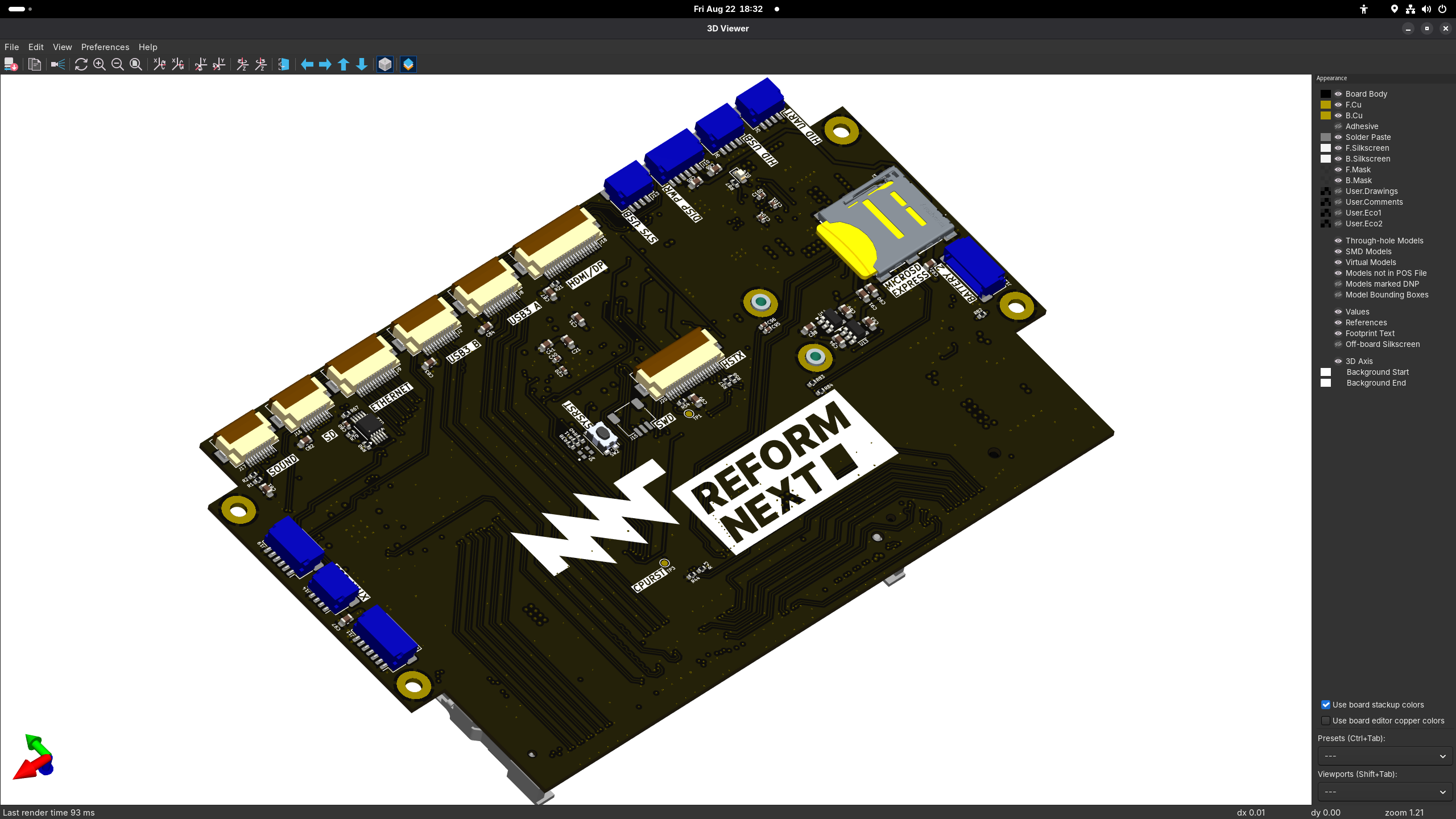Click the Zoom out magnifier icon
This screenshot has width=1456, height=819.
118,64
